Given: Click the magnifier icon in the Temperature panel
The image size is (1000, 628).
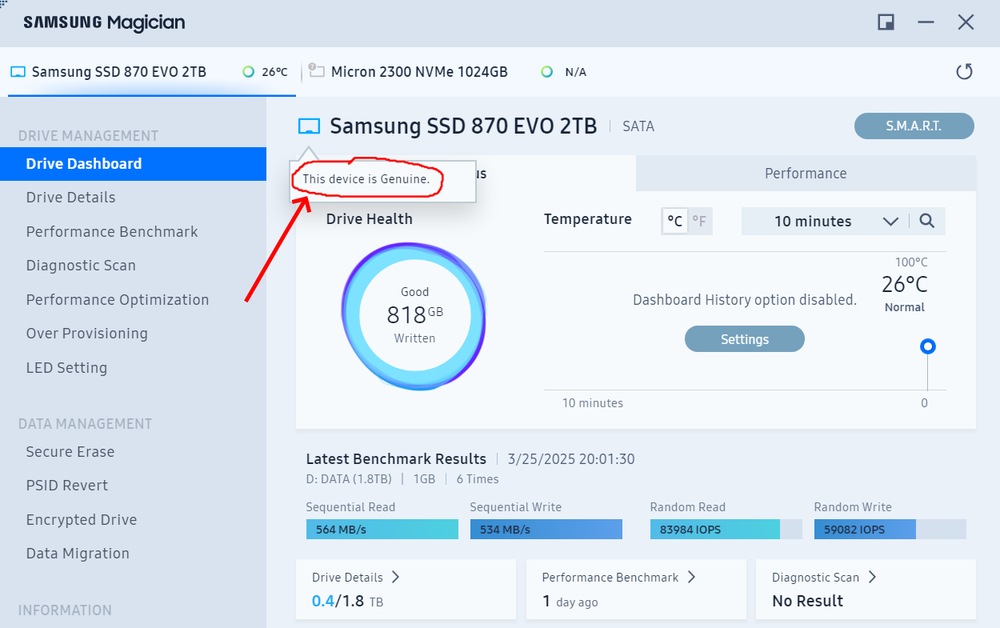Looking at the screenshot, I should [927, 221].
